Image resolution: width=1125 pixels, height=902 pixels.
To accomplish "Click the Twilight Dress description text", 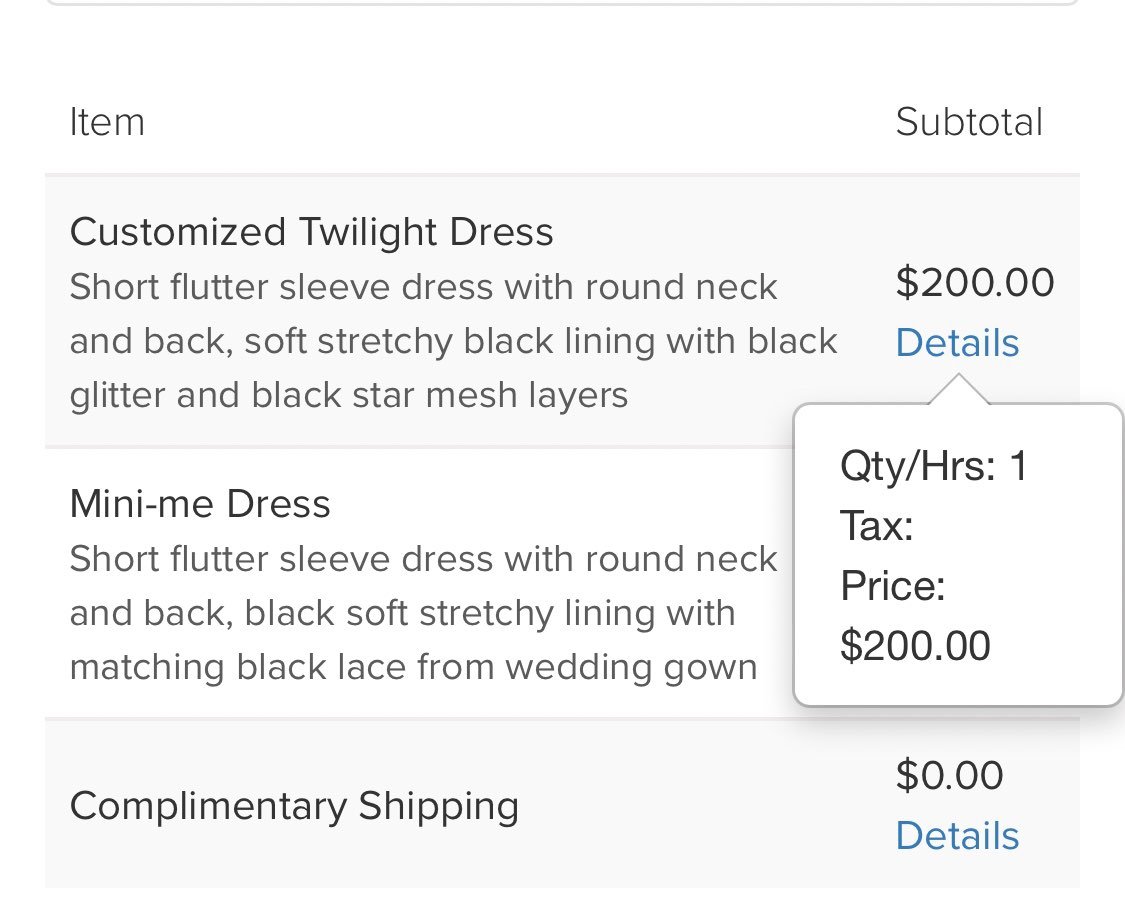I will [x=453, y=341].
